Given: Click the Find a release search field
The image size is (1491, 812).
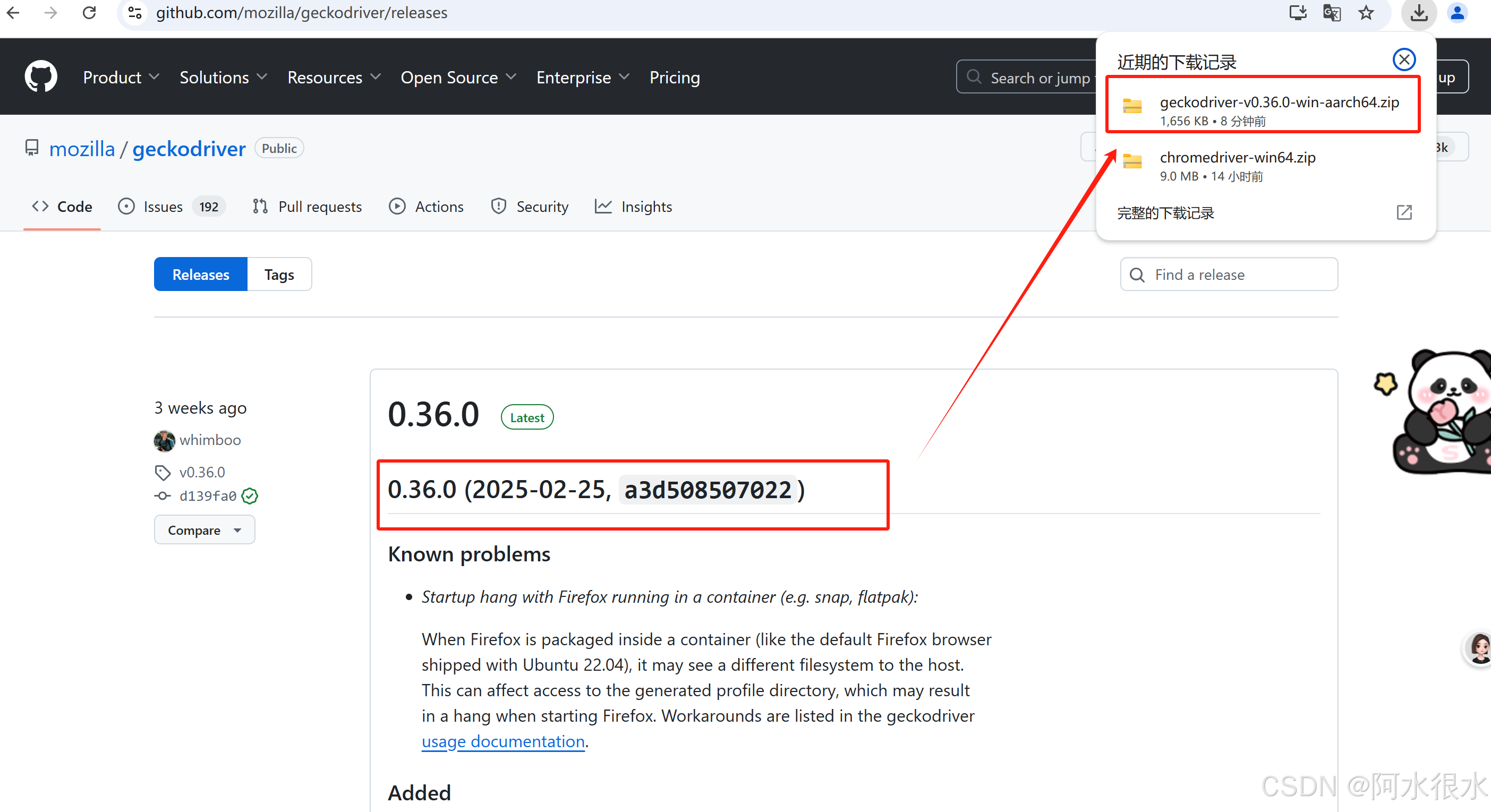Looking at the screenshot, I should click(1228, 275).
